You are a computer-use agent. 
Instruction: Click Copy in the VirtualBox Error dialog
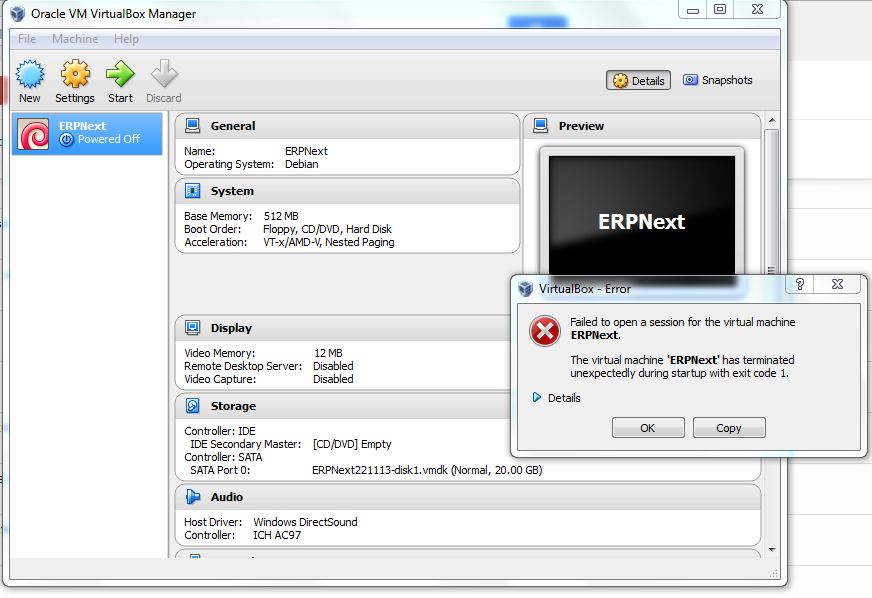click(729, 428)
